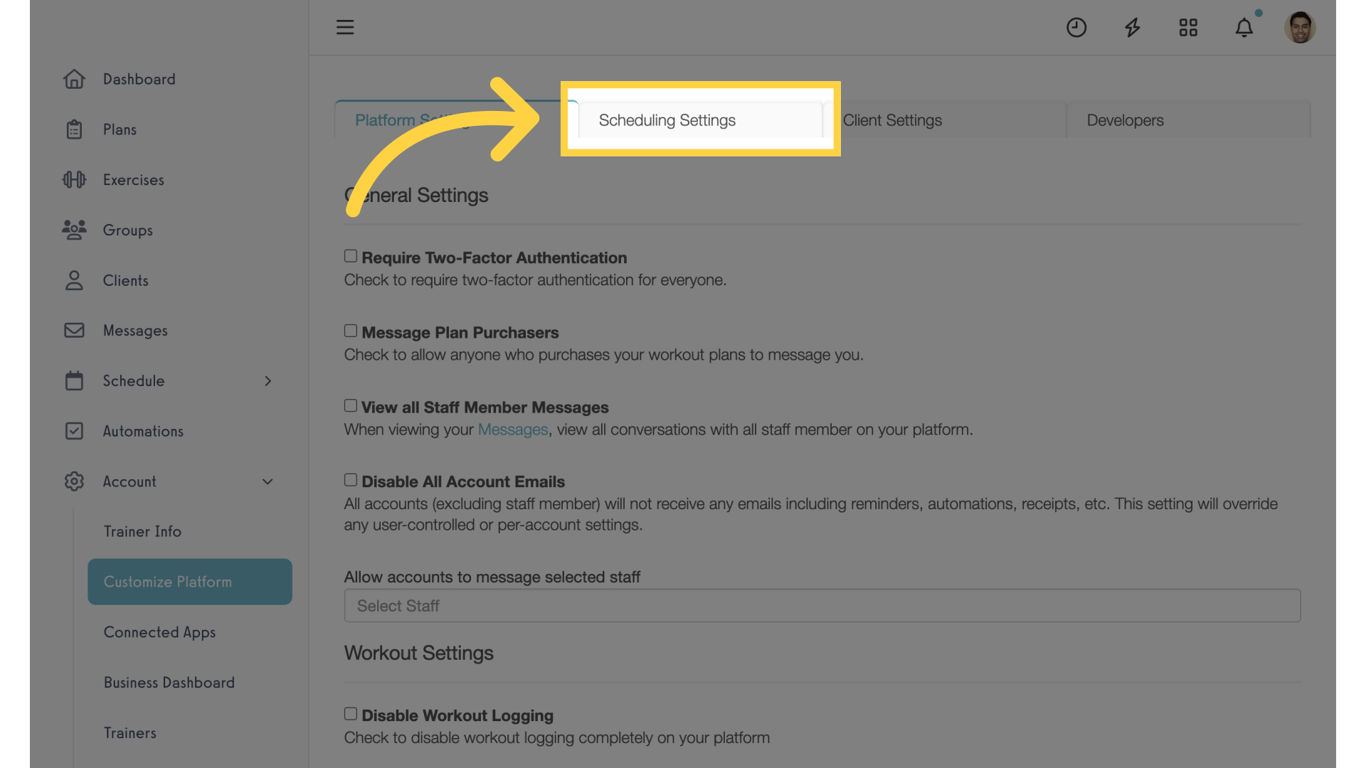Open the Developers tab
The height and width of the screenshot is (768, 1366).
[x=1125, y=119]
